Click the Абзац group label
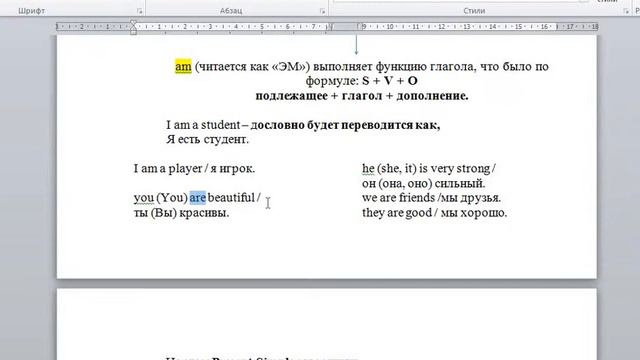Image resolution: width=640 pixels, height=360 pixels. click(231, 11)
